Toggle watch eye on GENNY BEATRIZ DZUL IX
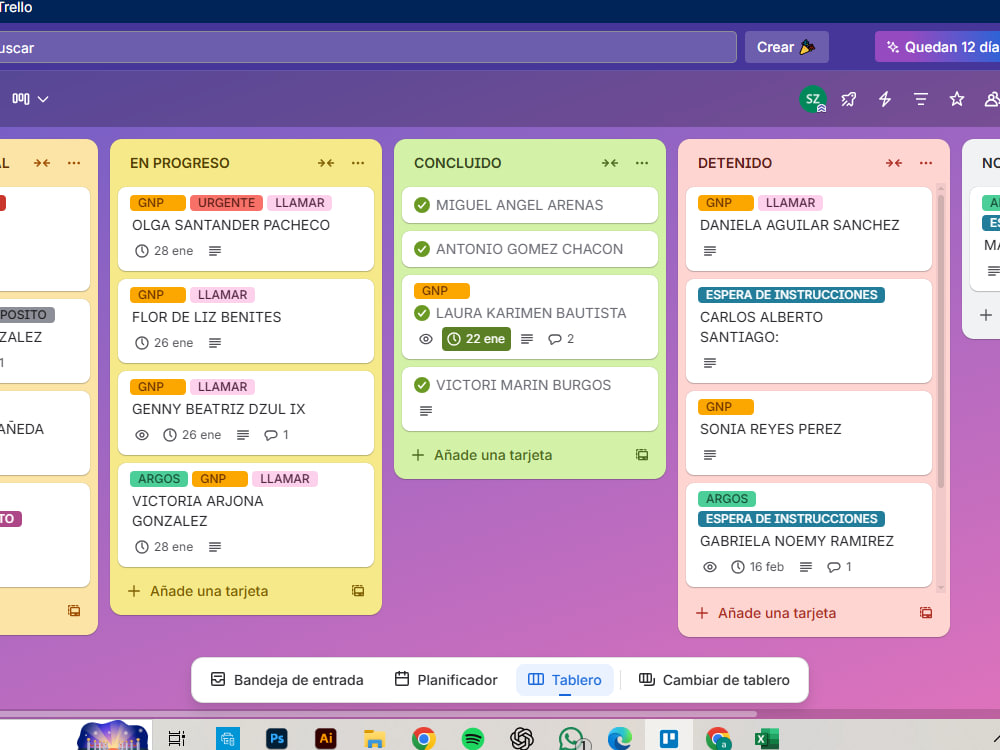The height and width of the screenshot is (750, 1000). [142, 435]
